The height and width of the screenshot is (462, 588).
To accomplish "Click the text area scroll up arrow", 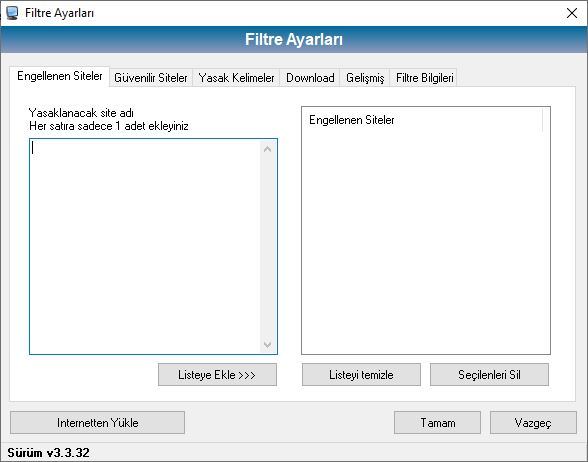I will pos(267,149).
